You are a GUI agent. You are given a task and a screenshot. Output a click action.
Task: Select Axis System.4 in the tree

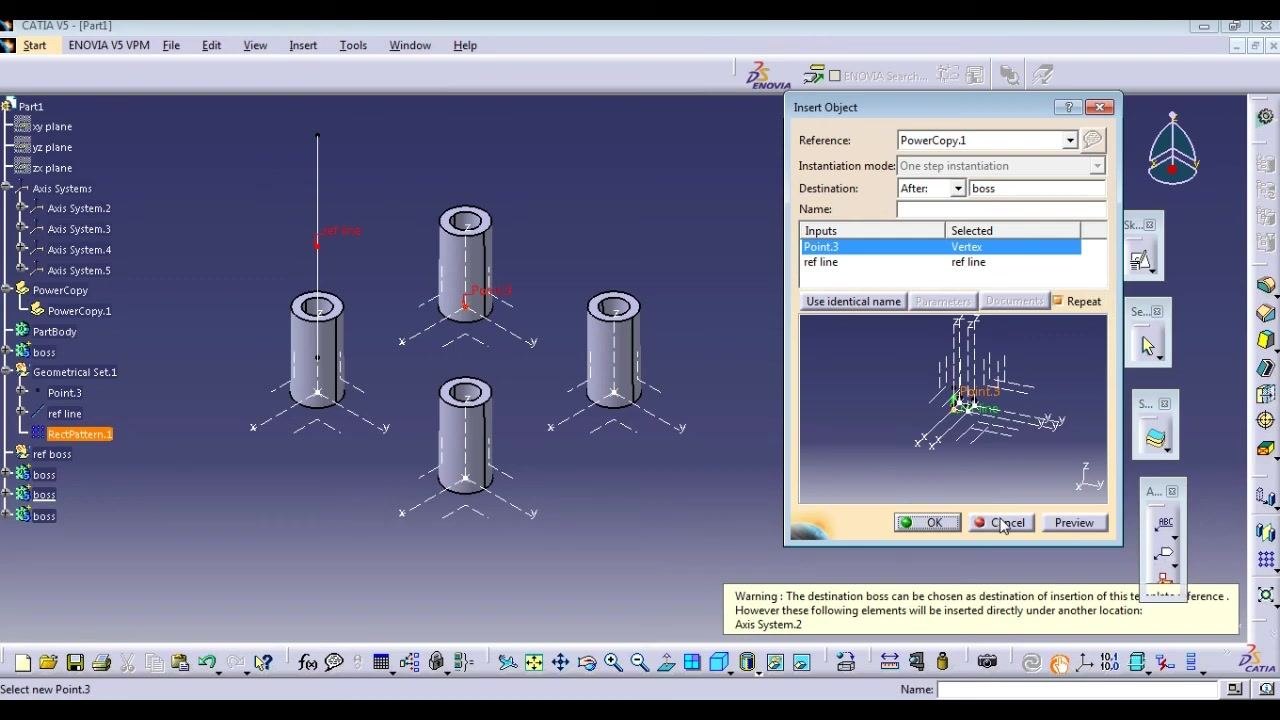[79, 250]
